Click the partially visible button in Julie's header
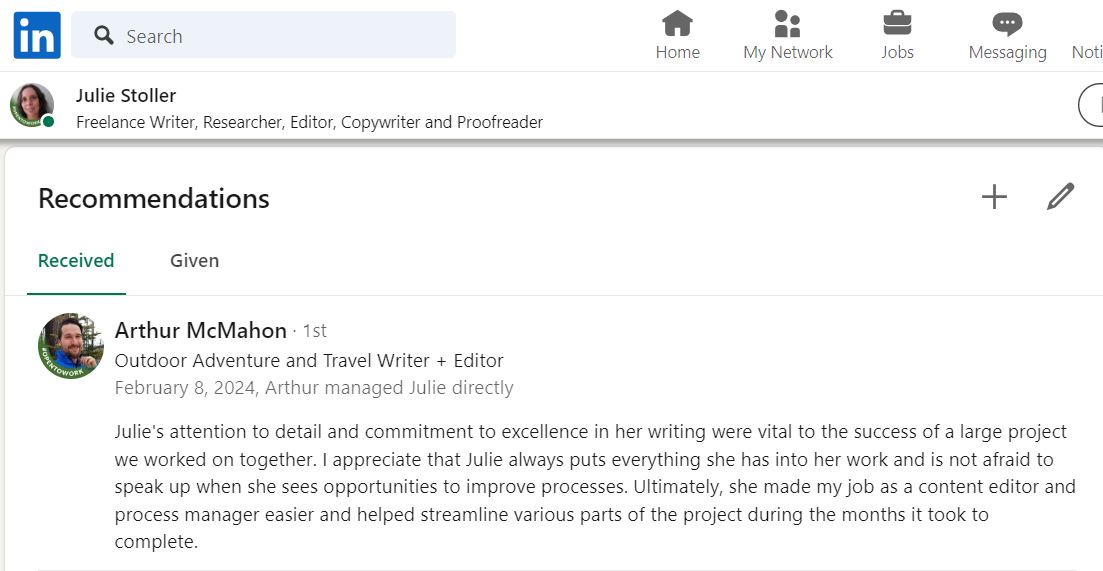 1091,105
